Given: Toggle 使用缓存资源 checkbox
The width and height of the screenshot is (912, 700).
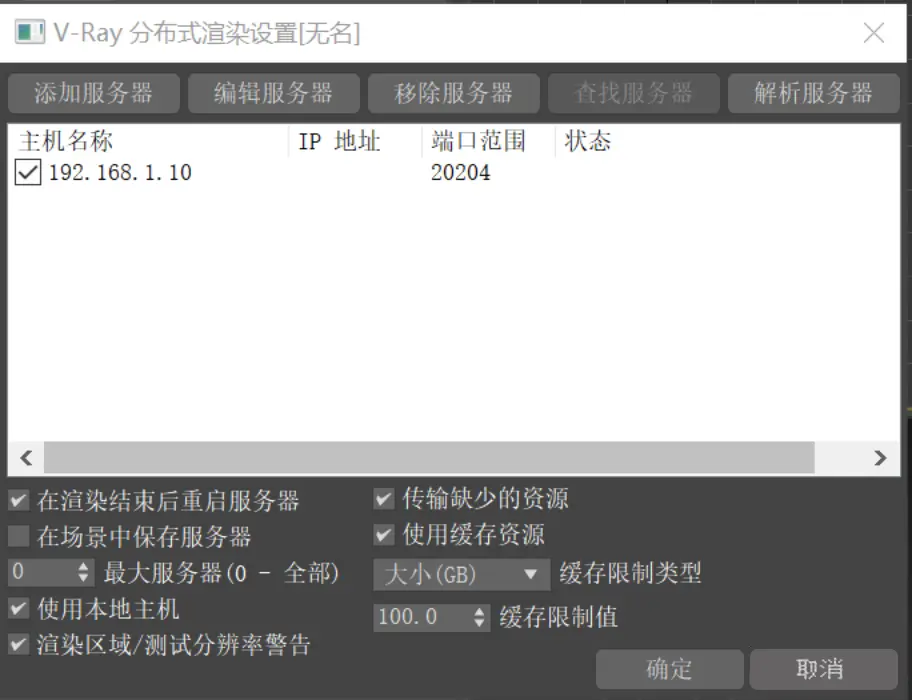Looking at the screenshot, I should [384, 534].
